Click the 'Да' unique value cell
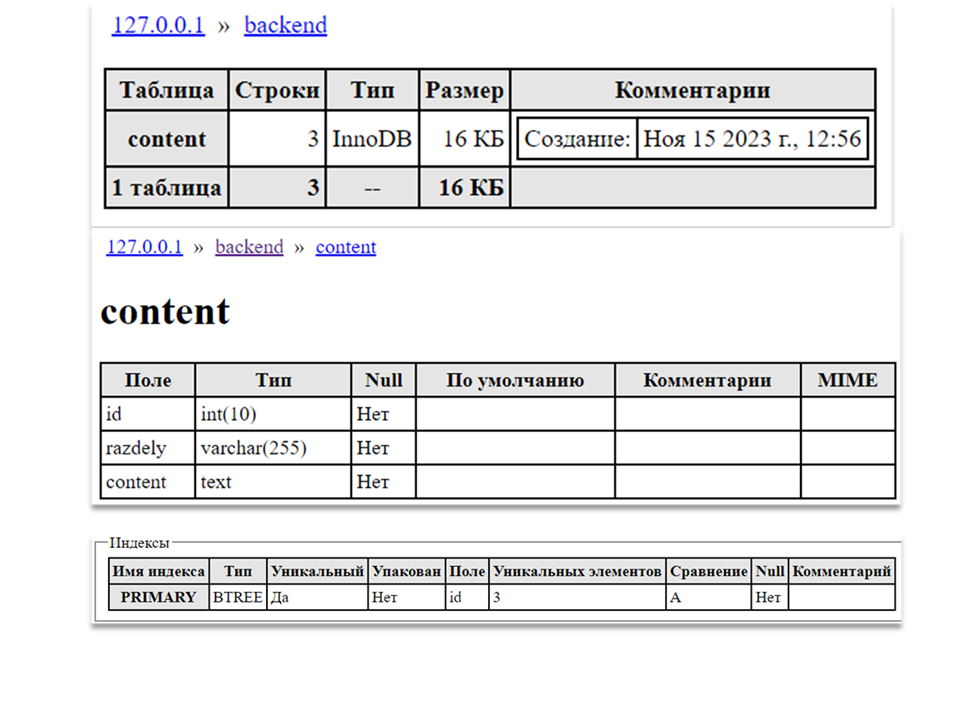 (x=317, y=597)
